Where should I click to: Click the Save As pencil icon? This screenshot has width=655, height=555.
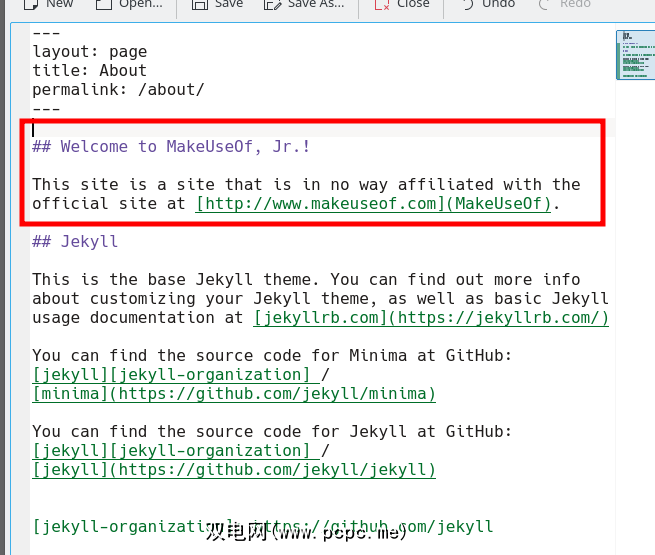click(x=273, y=4)
